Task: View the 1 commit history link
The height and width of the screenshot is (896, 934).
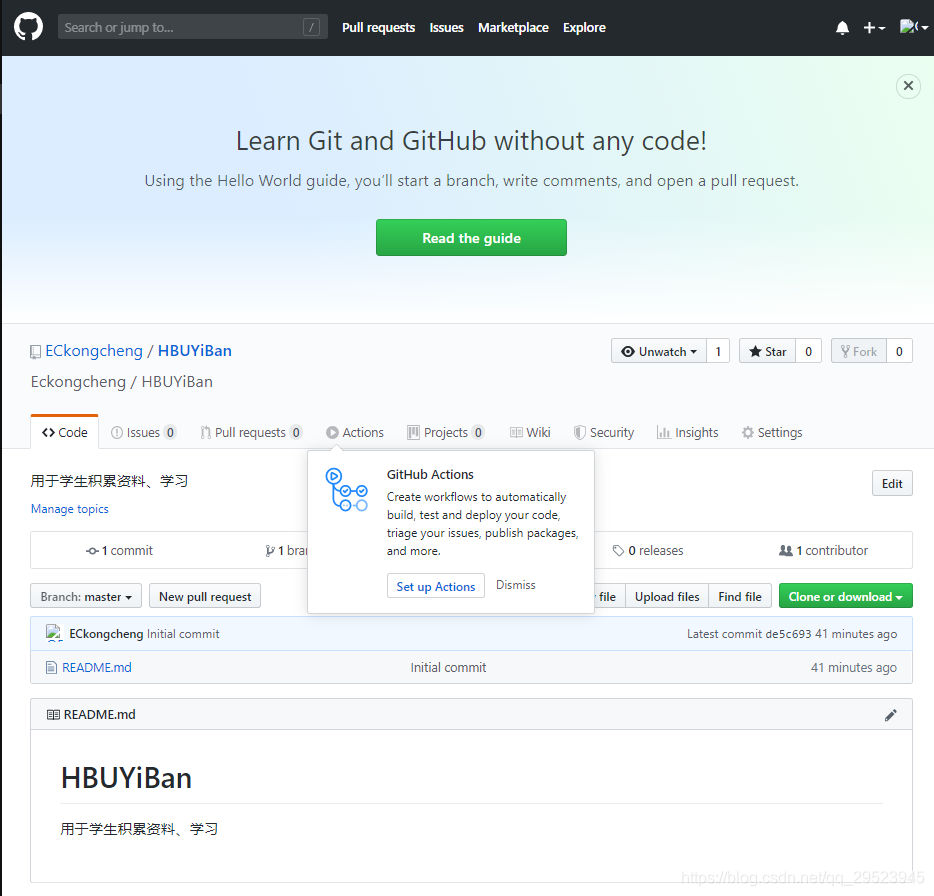Action: point(120,550)
